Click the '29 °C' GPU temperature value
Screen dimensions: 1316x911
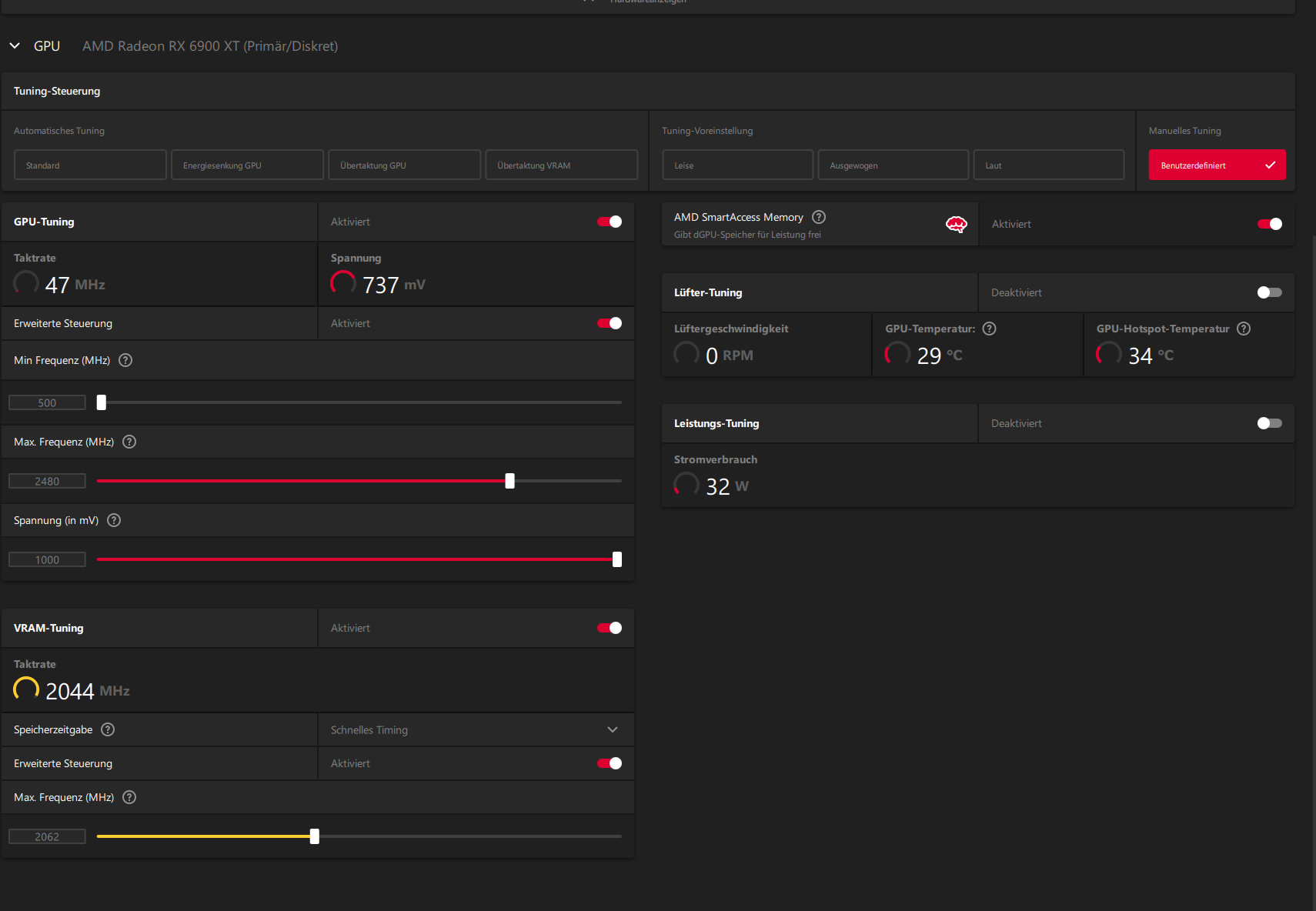tap(940, 355)
